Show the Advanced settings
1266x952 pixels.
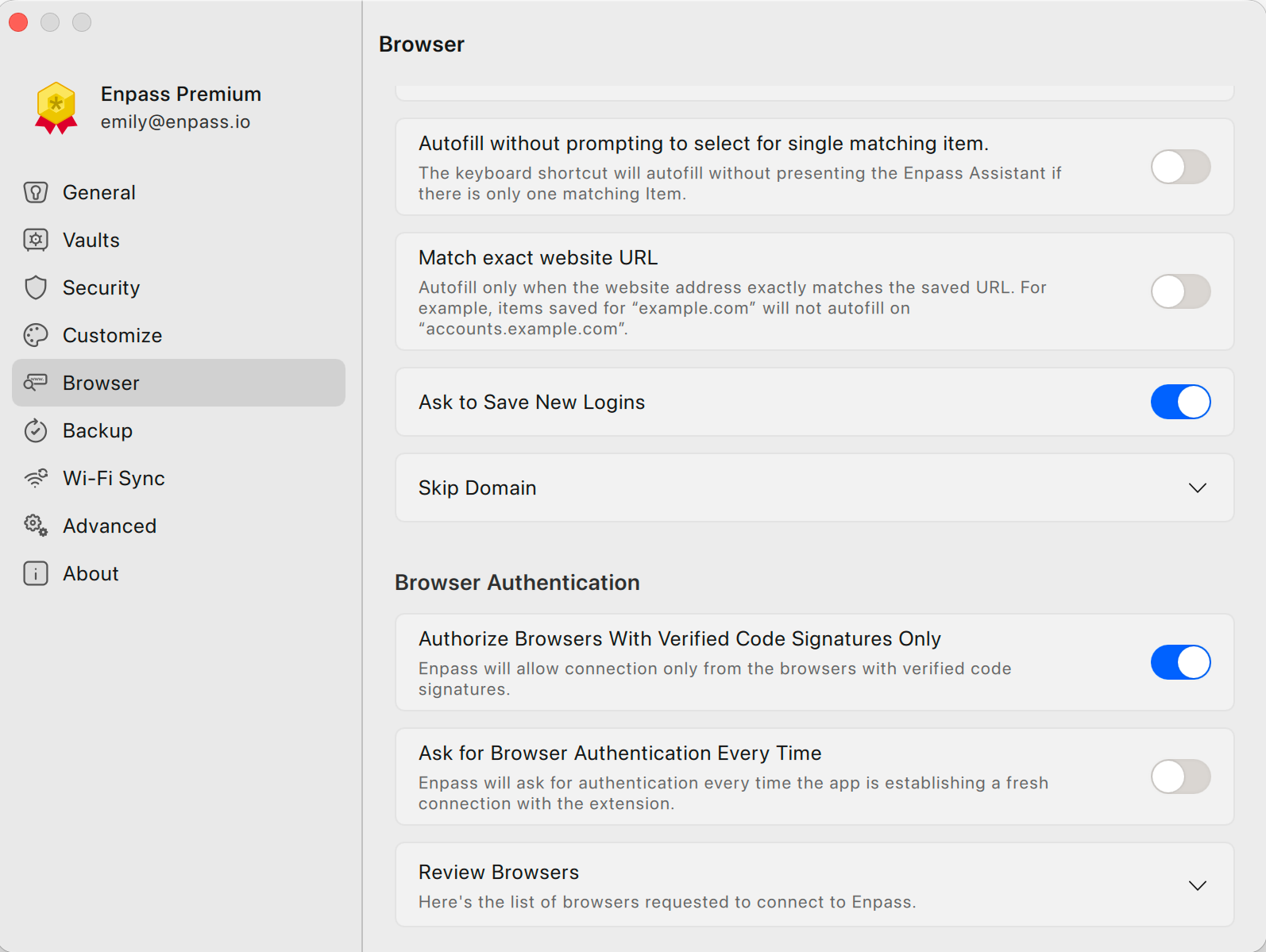[179, 526]
